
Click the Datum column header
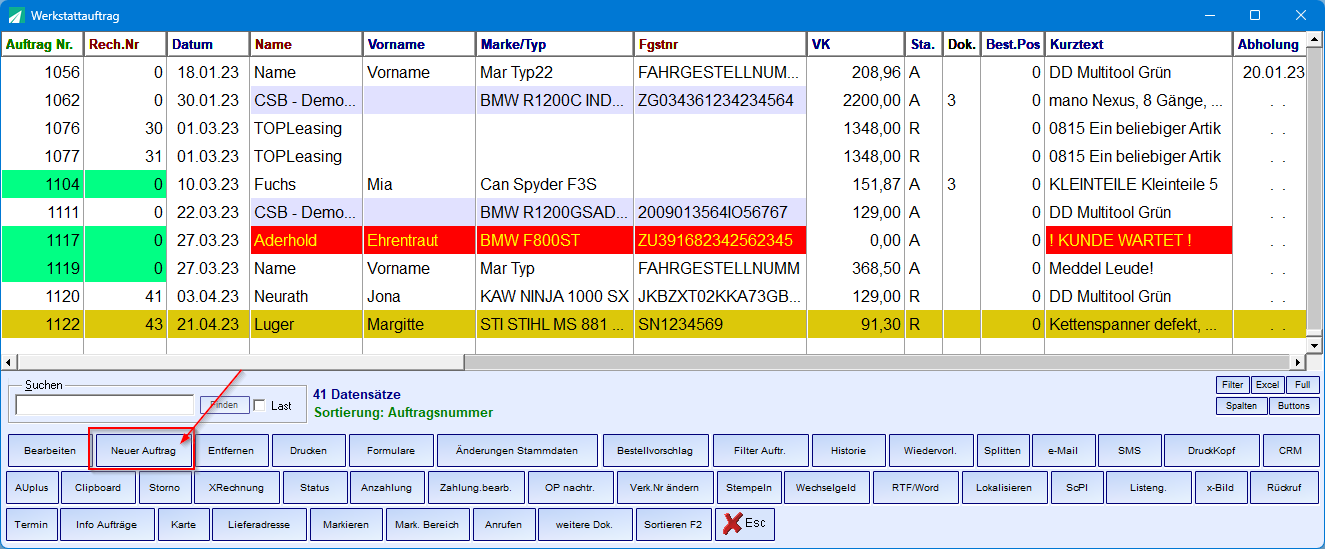[208, 44]
